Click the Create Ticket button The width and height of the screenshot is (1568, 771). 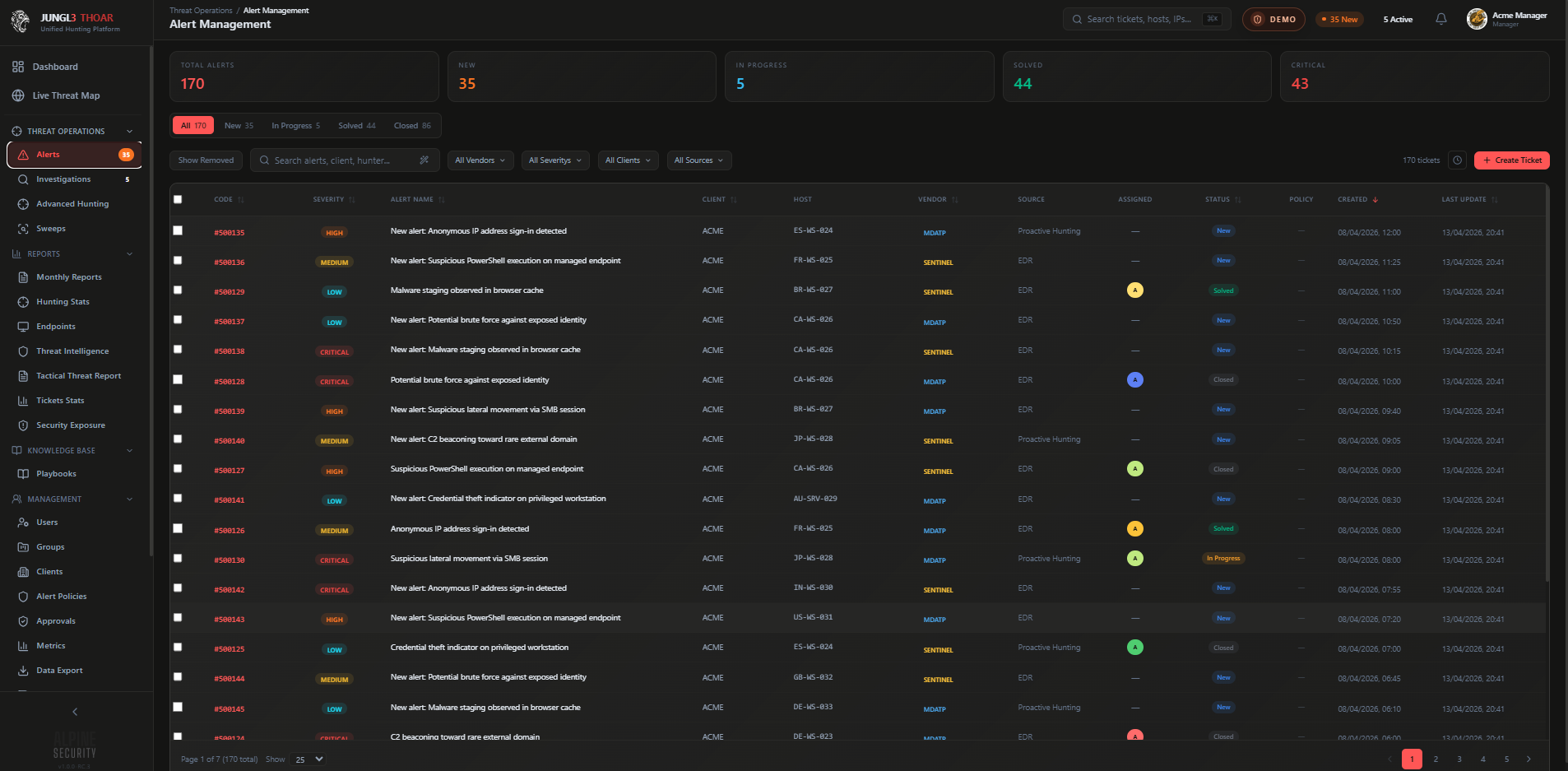coord(1512,160)
